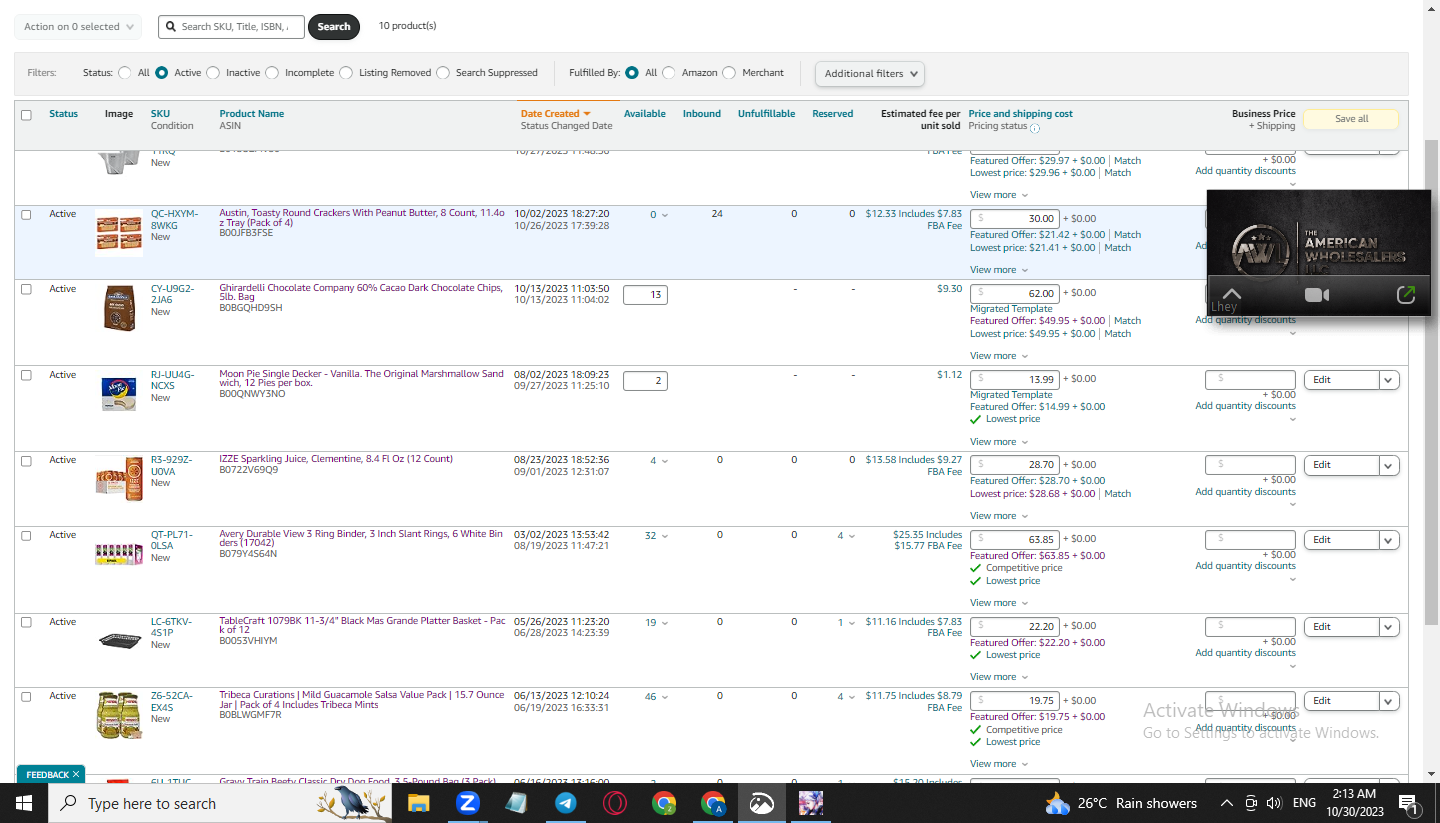This screenshot has height=823, width=1440.
Task: Expand the Additional filters dropdown
Action: (x=870, y=73)
